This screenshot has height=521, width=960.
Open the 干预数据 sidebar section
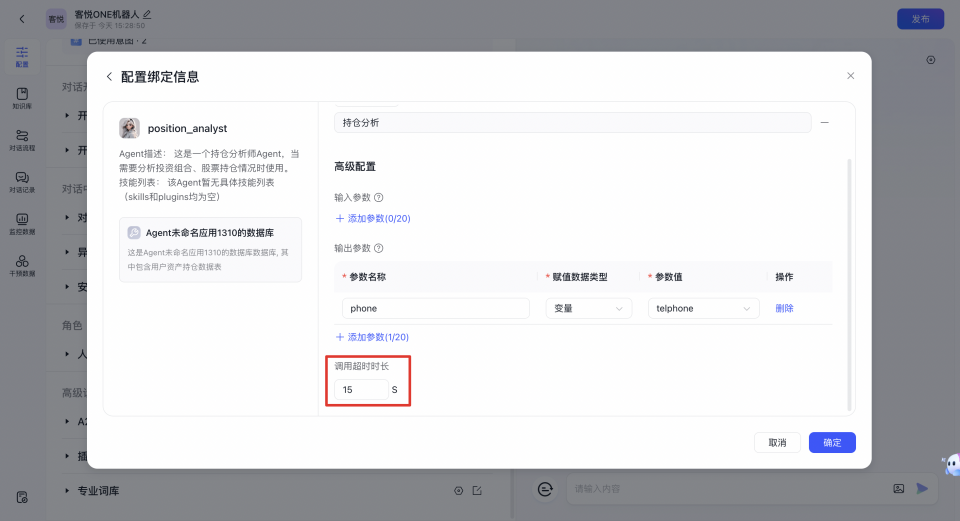click(x=22, y=266)
